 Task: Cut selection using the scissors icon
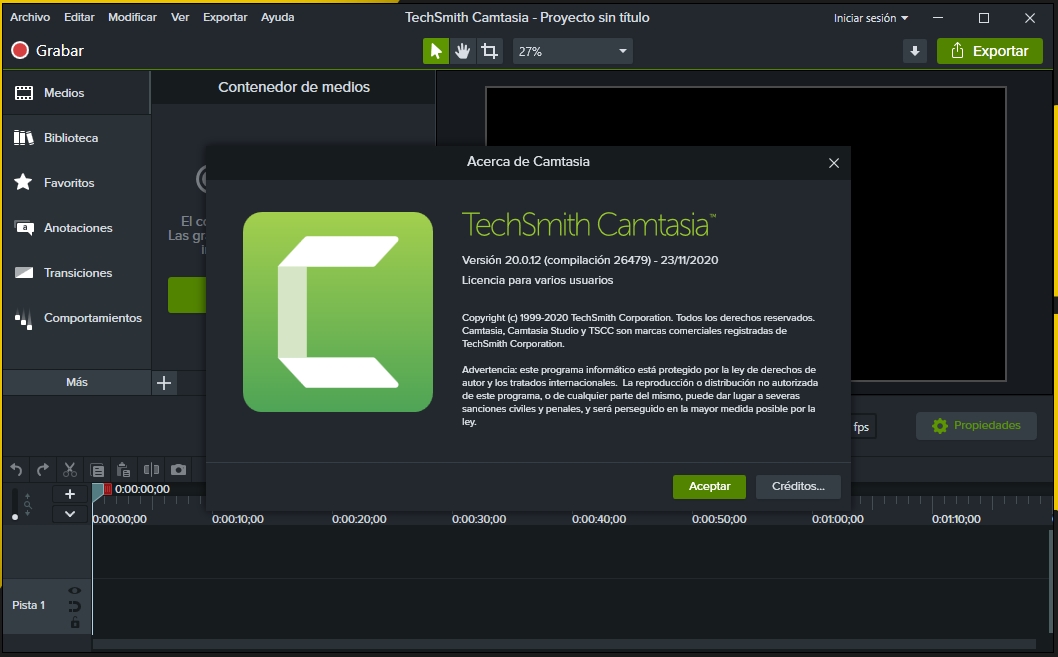tap(68, 469)
